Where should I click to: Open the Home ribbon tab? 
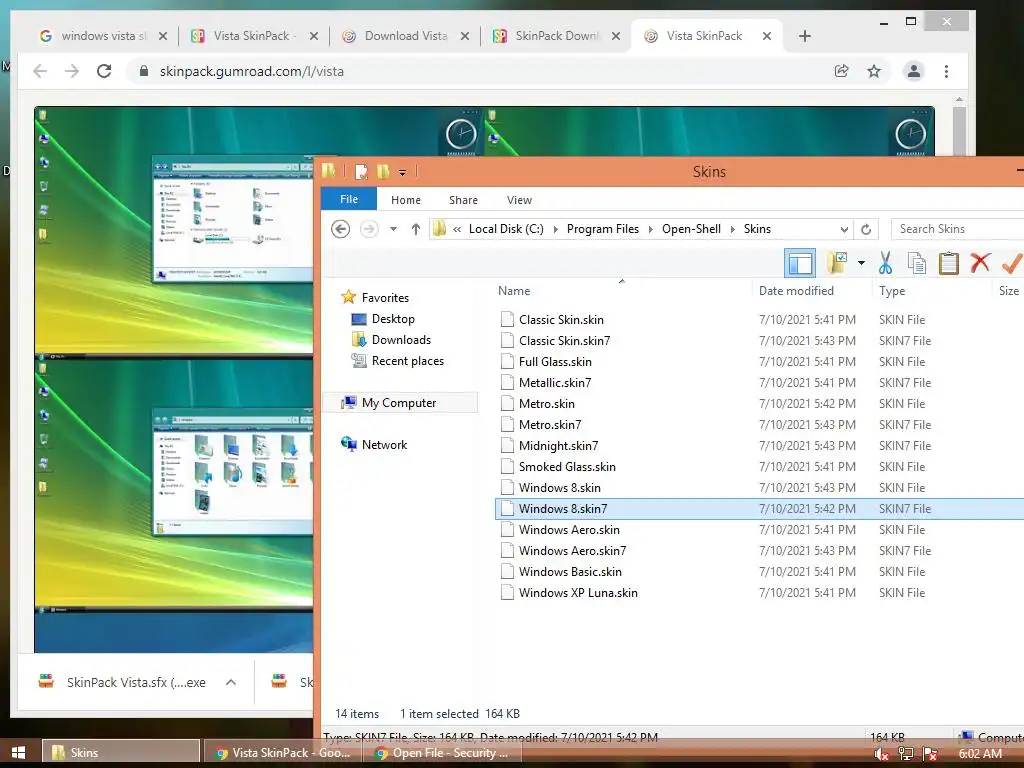pos(406,200)
